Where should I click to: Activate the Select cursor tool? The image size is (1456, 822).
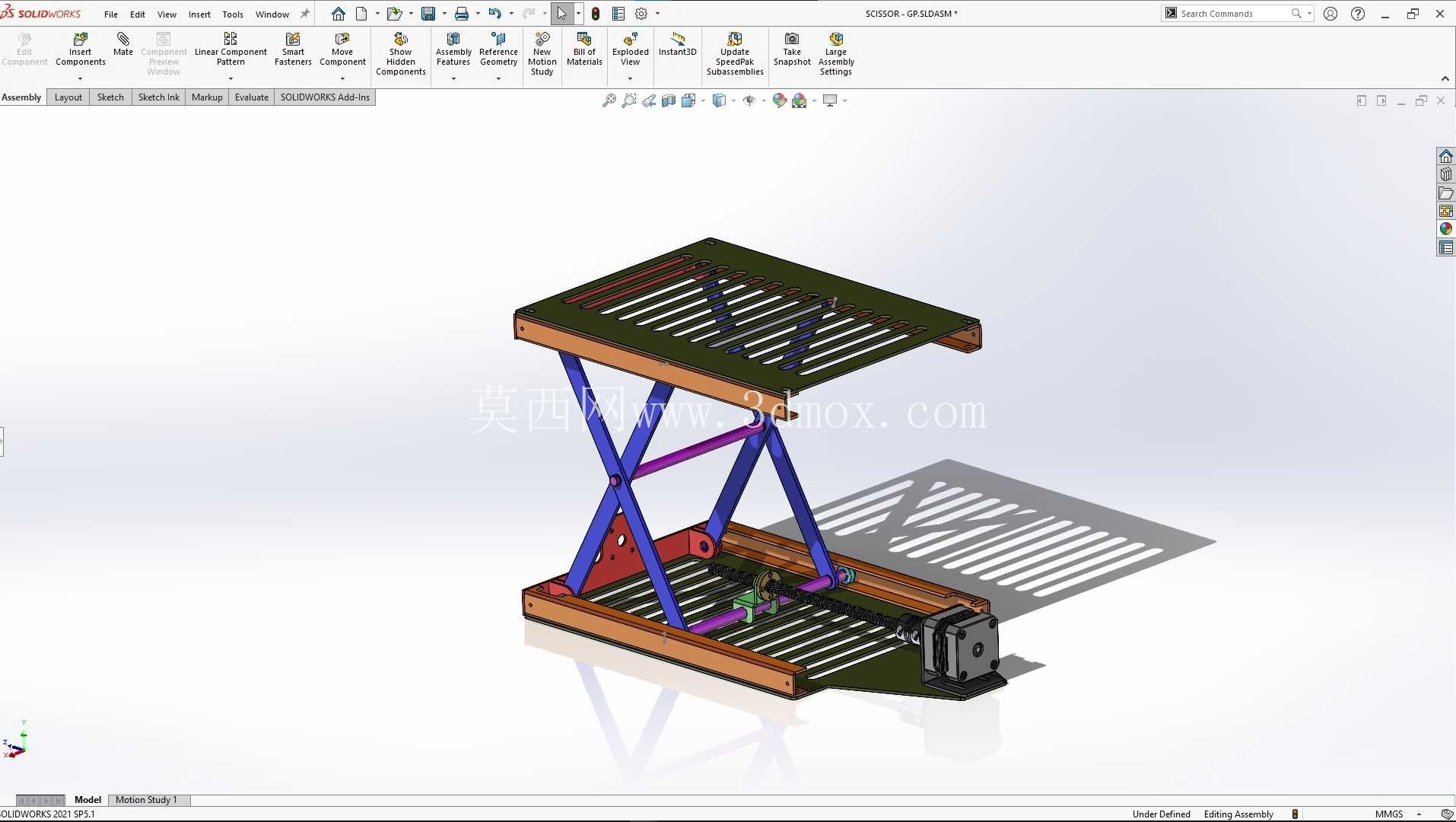(561, 14)
